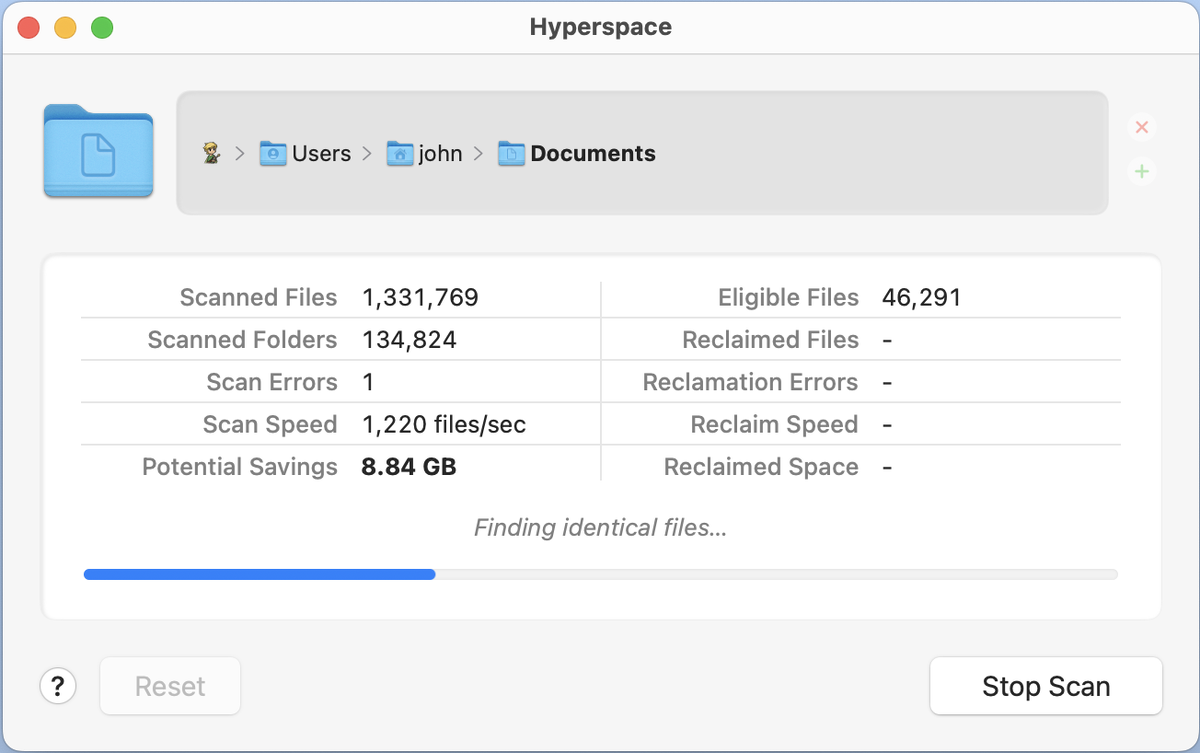1200x753 pixels.
Task: Click the scan progress bar
Action: point(600,574)
